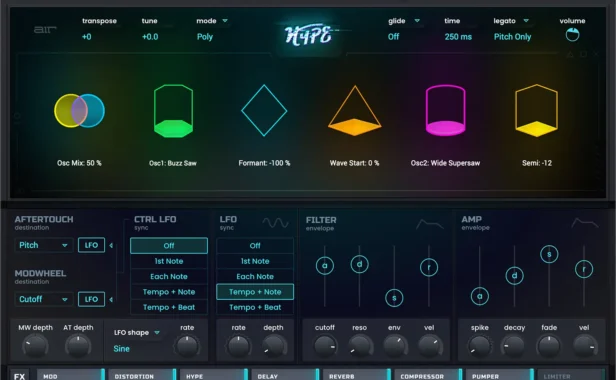
Task: Click the filter attack slider handle
Action: point(325,266)
